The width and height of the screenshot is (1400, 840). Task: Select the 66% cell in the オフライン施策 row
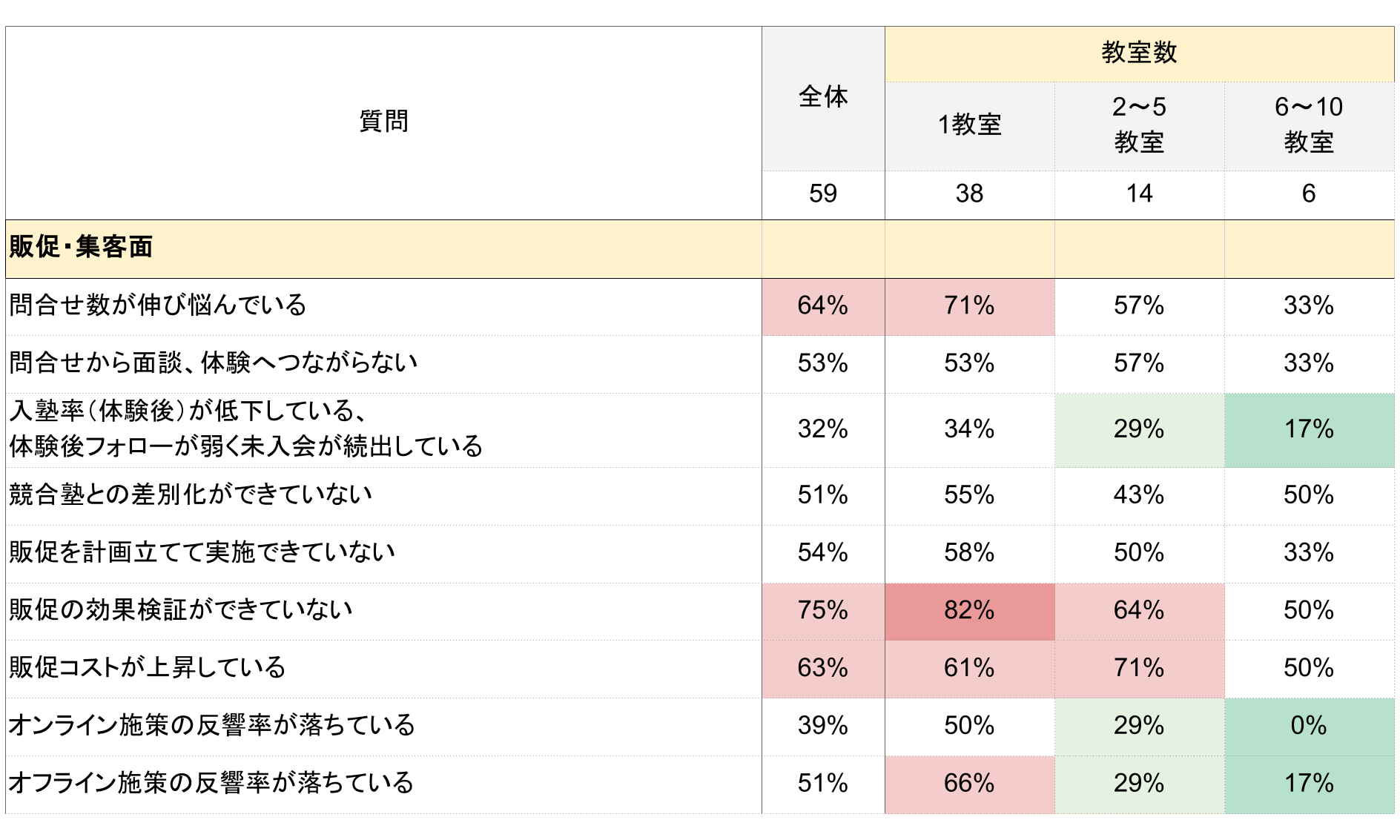click(969, 784)
